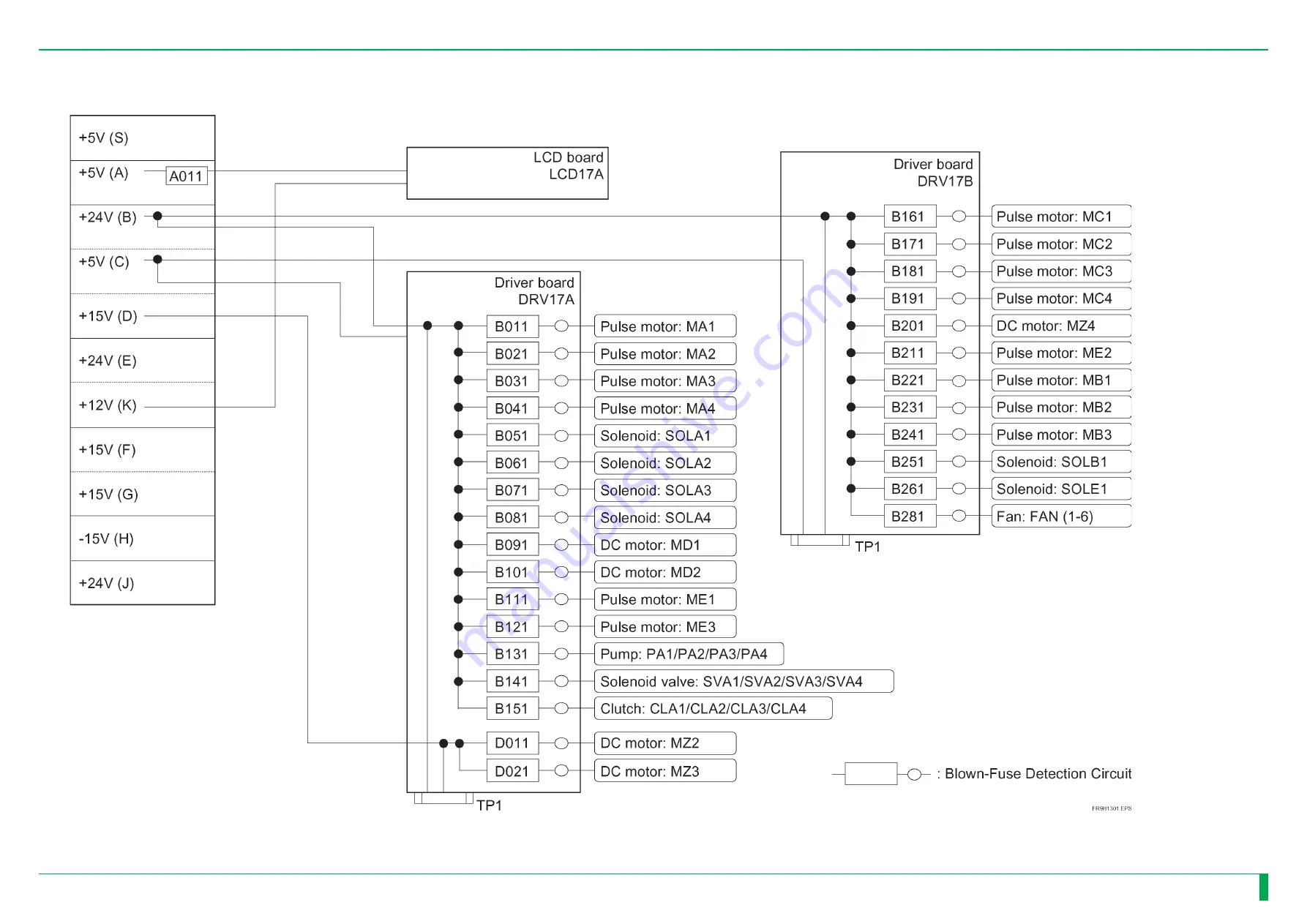The height and width of the screenshot is (924, 1307).
Task: Click the Solenoid valve SVA1/SVA2/SVA3/SVA4 label
Action: point(744,681)
